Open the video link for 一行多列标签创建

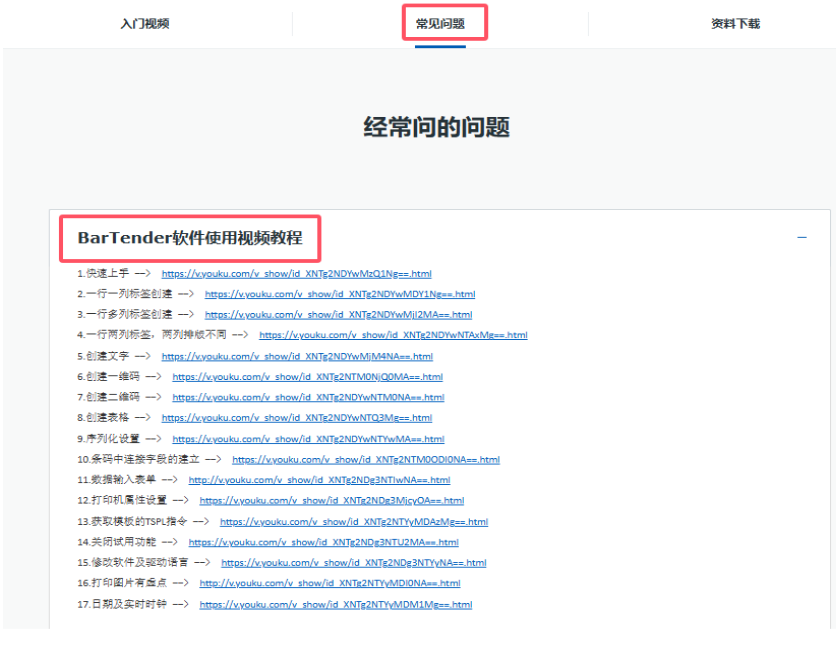click(x=339, y=315)
